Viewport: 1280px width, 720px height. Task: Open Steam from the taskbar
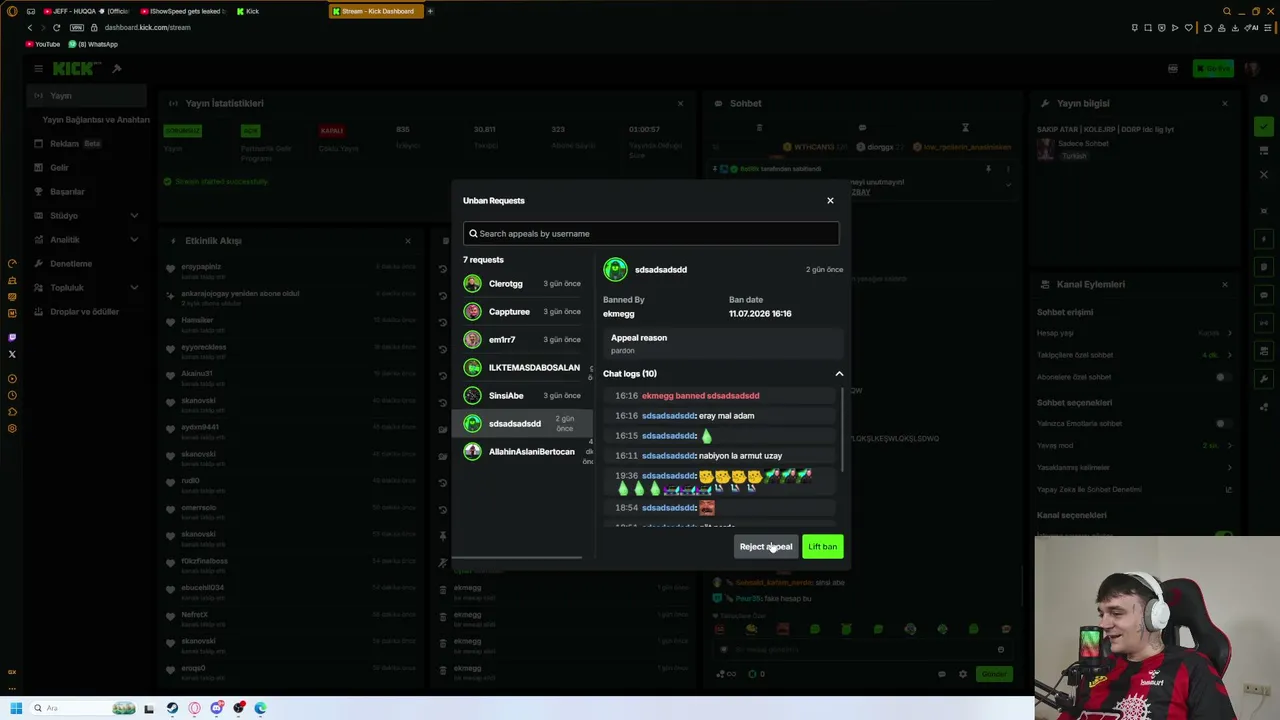[172, 708]
